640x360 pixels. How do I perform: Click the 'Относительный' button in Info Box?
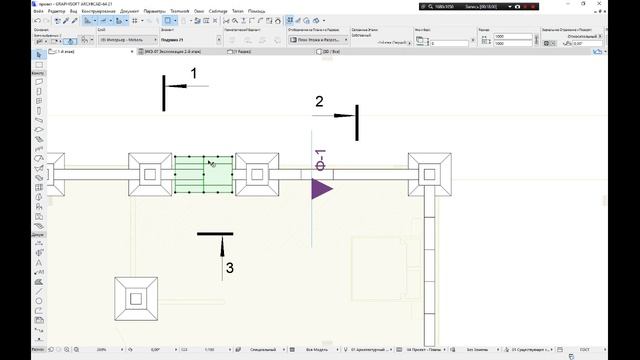pos(584,36)
